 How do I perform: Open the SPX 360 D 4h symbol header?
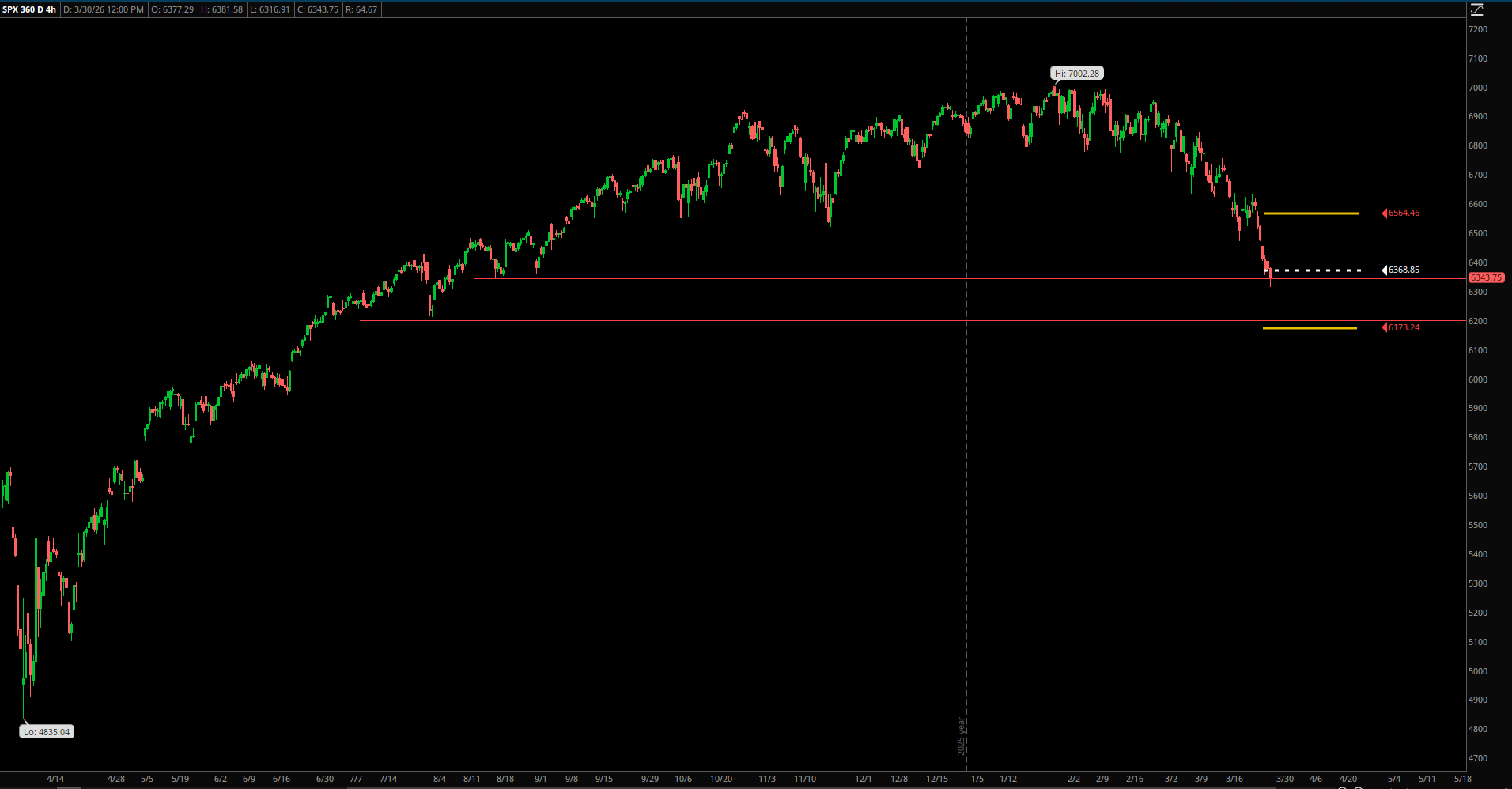[28, 9]
